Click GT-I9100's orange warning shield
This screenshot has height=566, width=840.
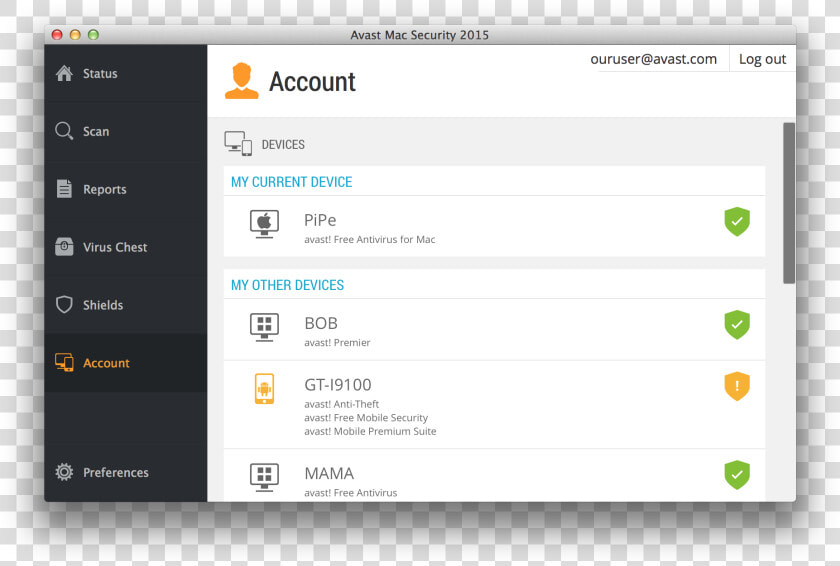(737, 386)
